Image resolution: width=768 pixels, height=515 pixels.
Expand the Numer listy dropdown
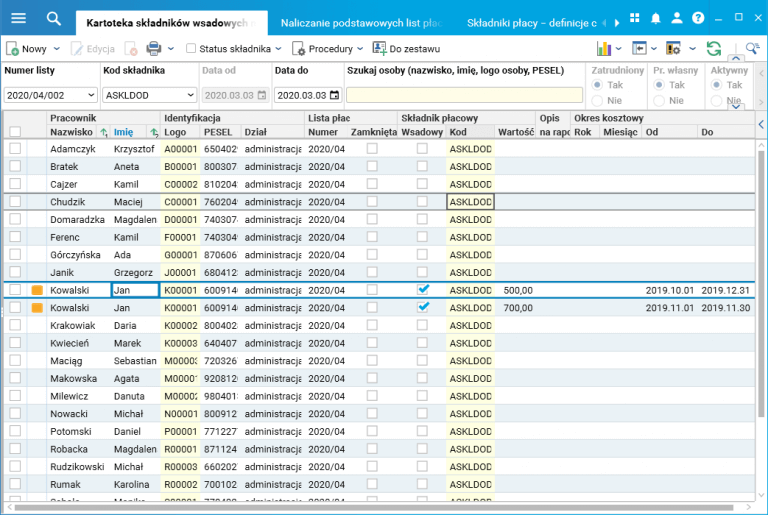point(91,95)
